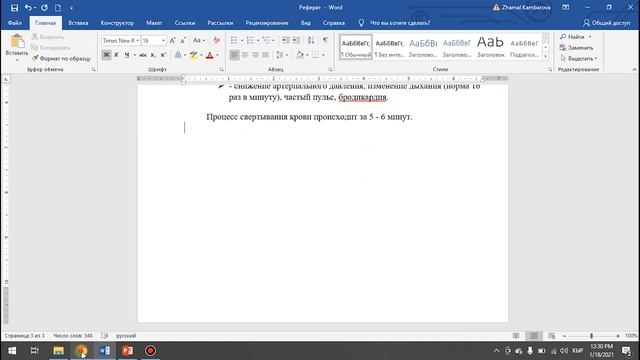Open text effects and typography
The image size is (640, 360).
coord(178,55)
